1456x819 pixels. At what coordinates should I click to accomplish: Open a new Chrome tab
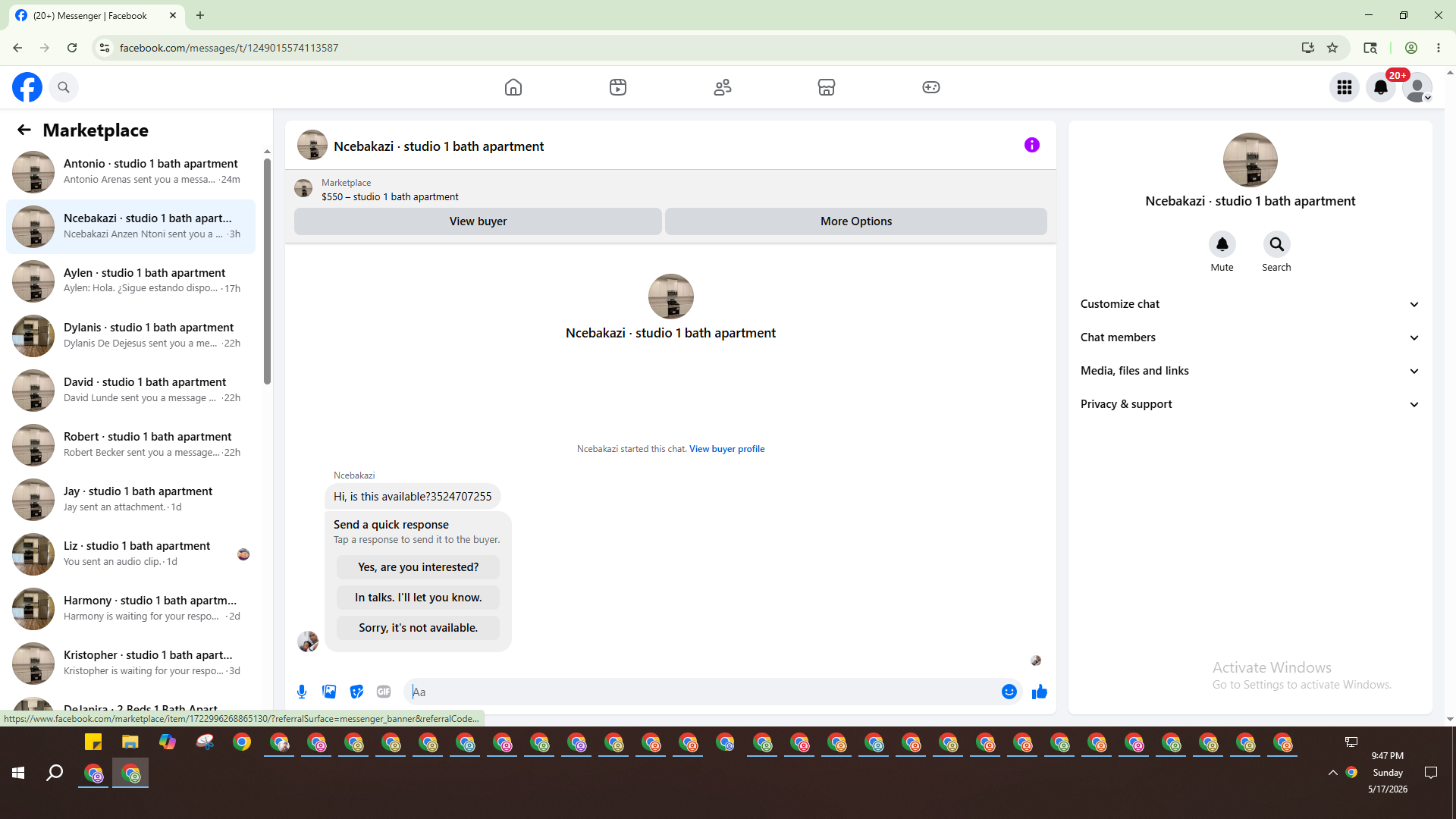pos(200,15)
